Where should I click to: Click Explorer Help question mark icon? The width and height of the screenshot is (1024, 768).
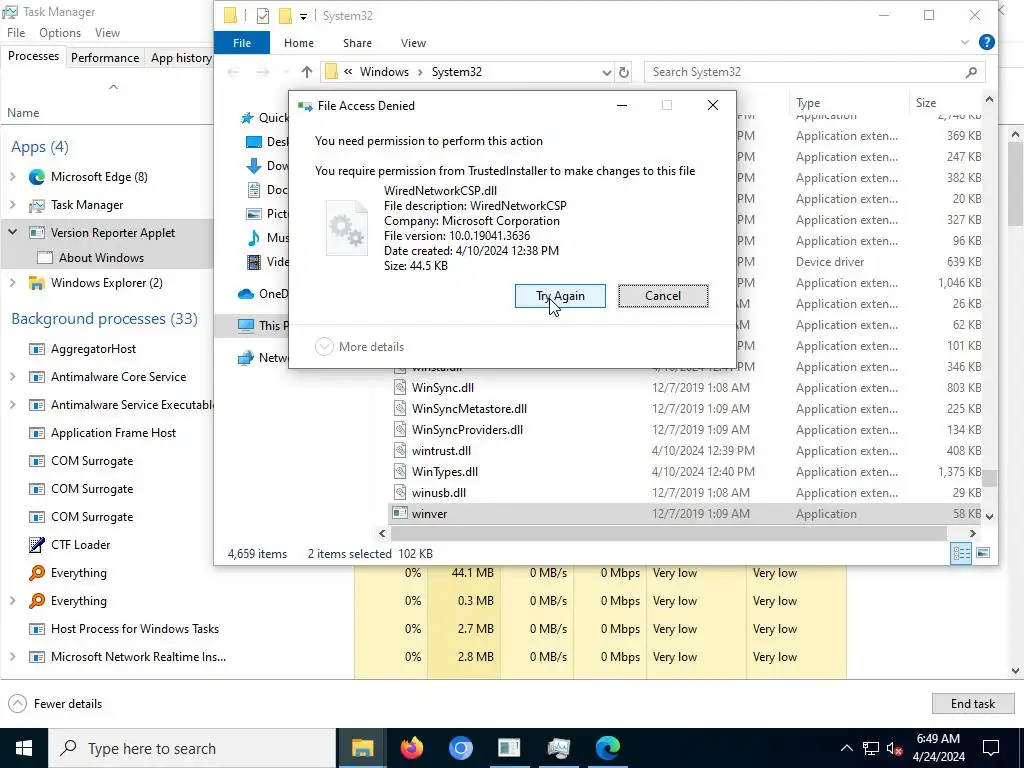[x=987, y=42]
